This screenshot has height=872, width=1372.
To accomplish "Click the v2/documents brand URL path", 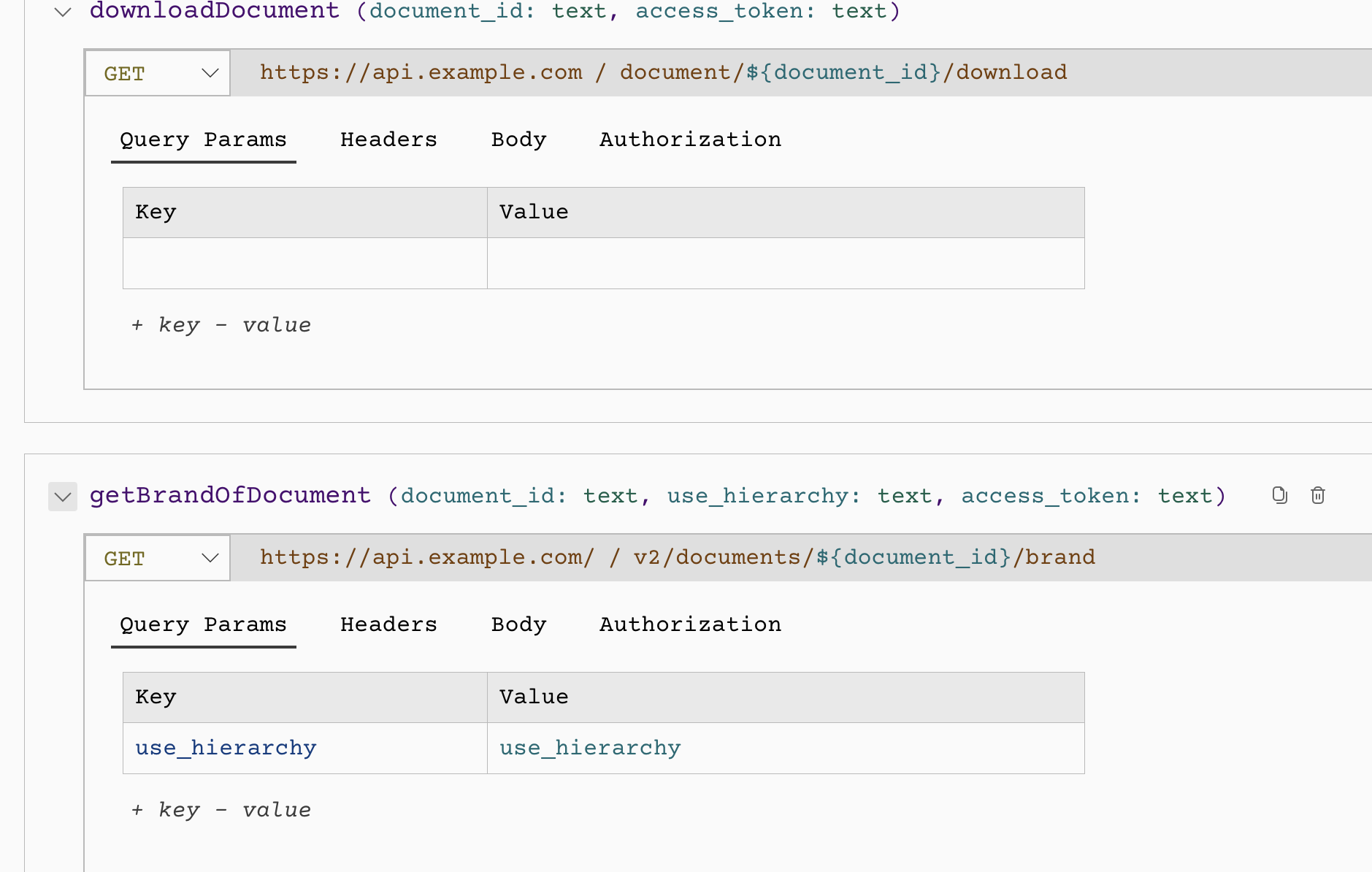I will (x=864, y=557).
